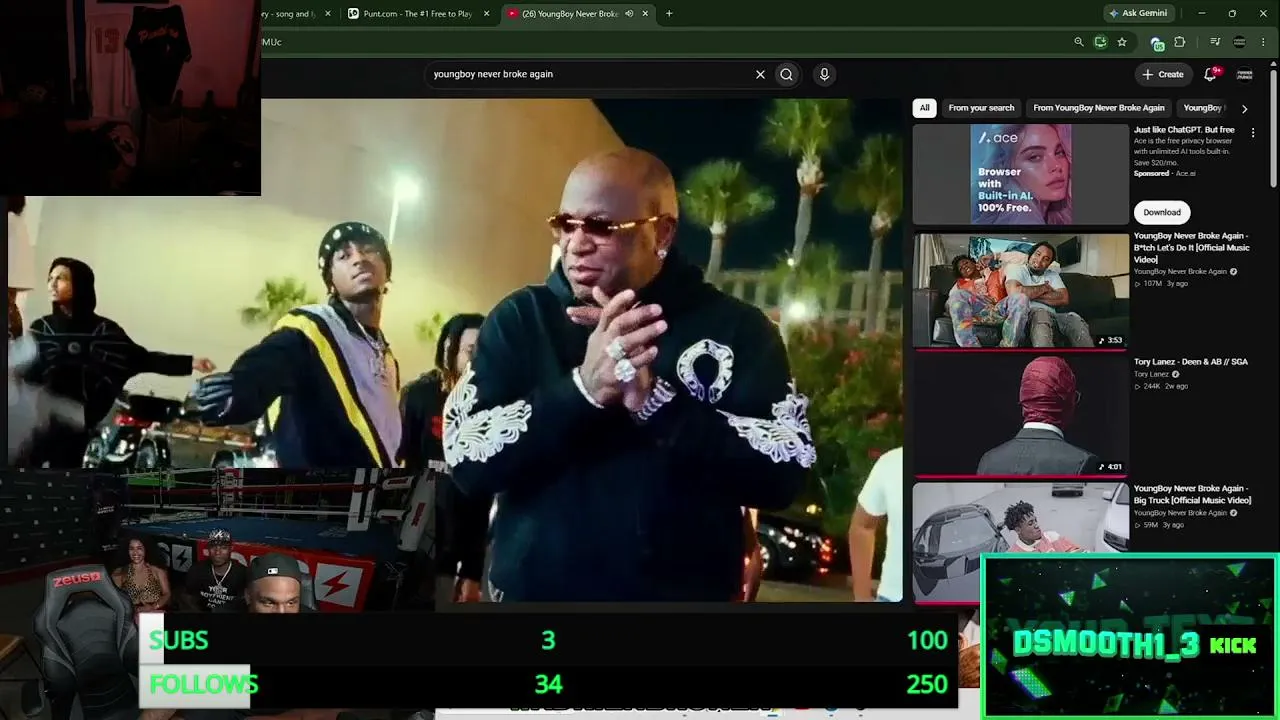Open the B*tch Let's Do It video title
Screen dimensions: 1280x720
coord(1192,248)
